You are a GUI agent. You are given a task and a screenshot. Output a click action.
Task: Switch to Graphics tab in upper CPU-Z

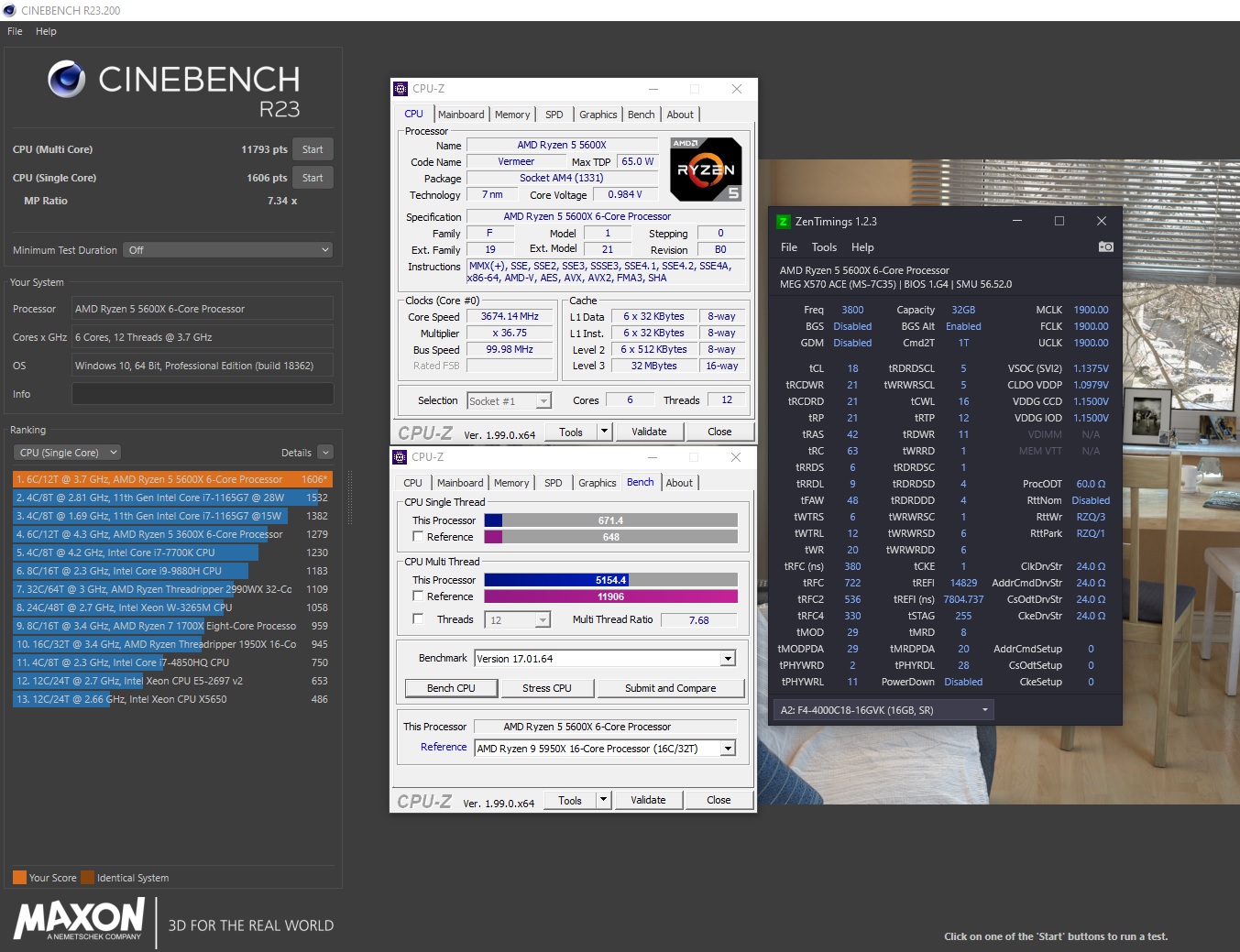598,115
